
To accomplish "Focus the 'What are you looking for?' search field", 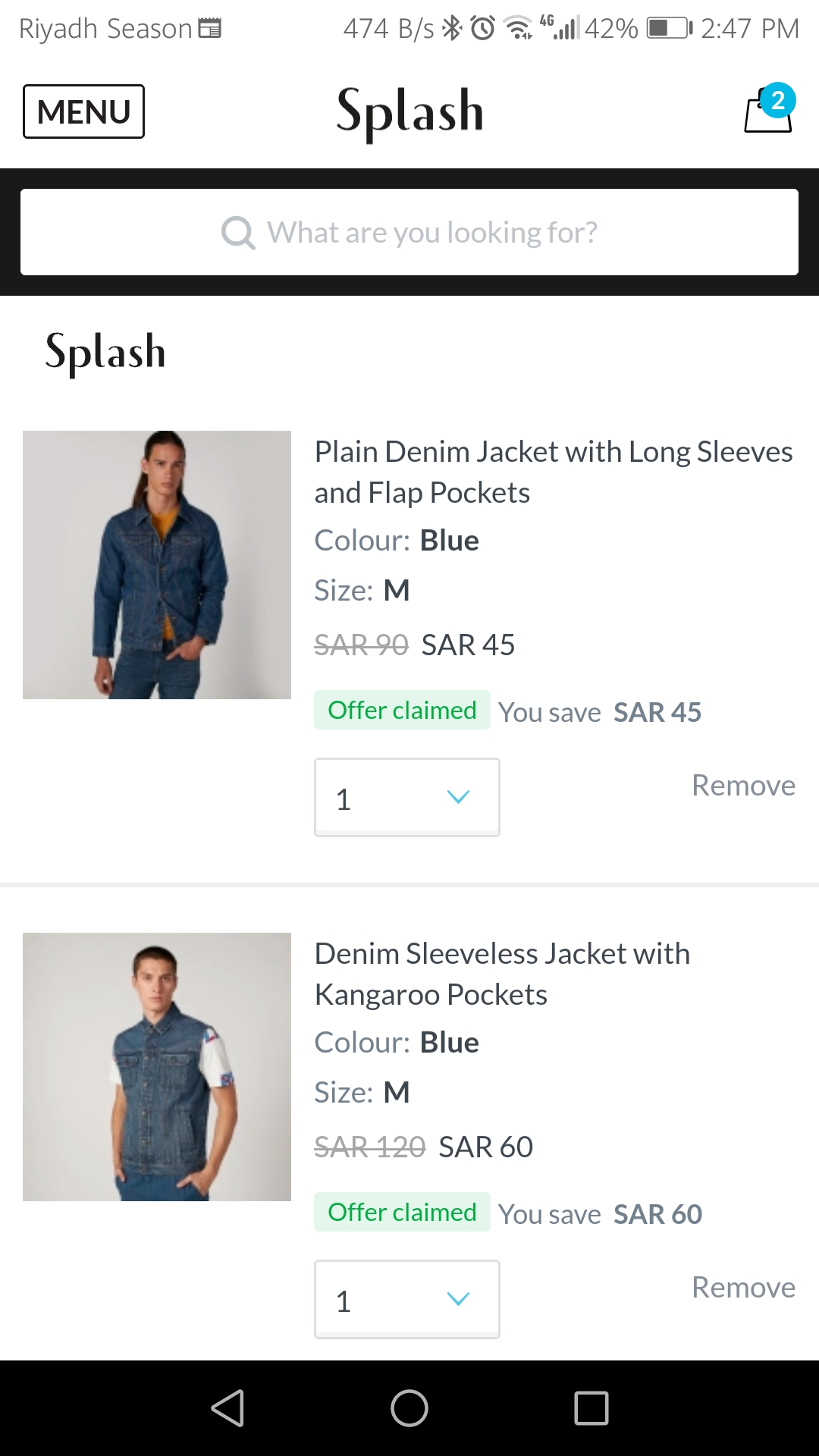I will click(x=432, y=232).
